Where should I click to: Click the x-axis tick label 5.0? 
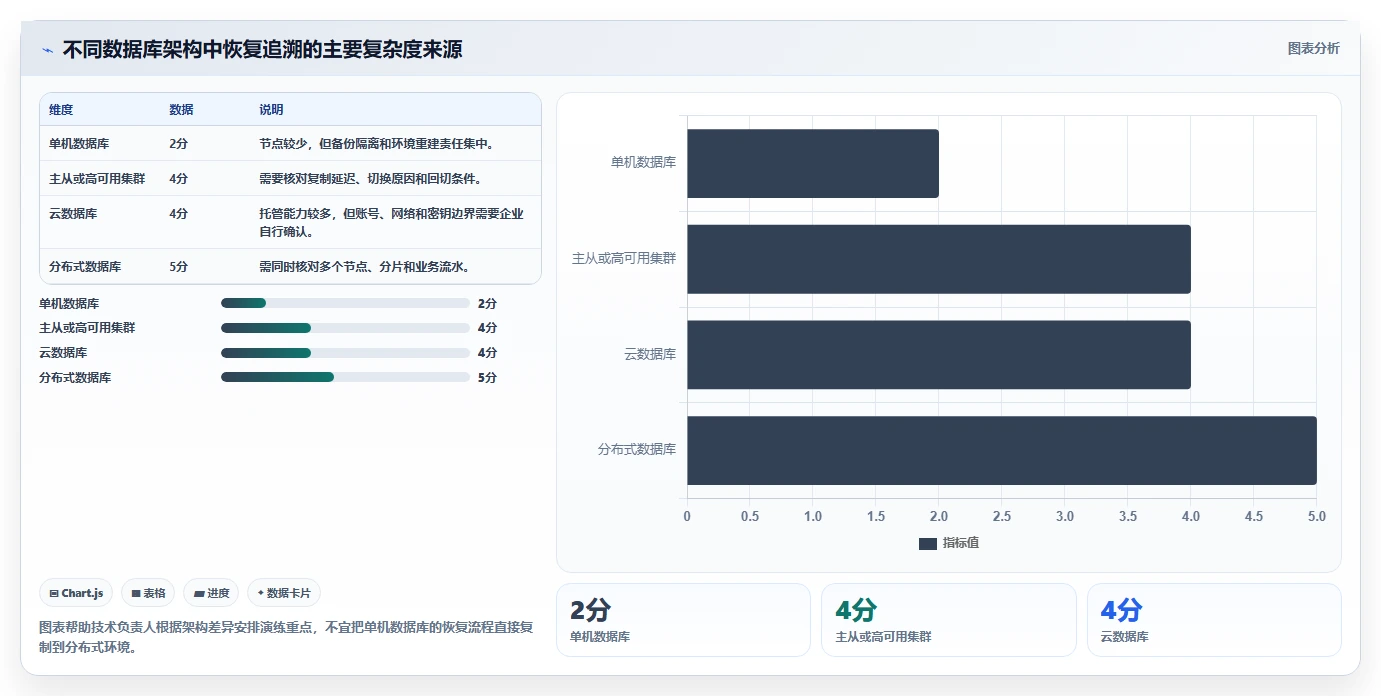click(x=1316, y=516)
